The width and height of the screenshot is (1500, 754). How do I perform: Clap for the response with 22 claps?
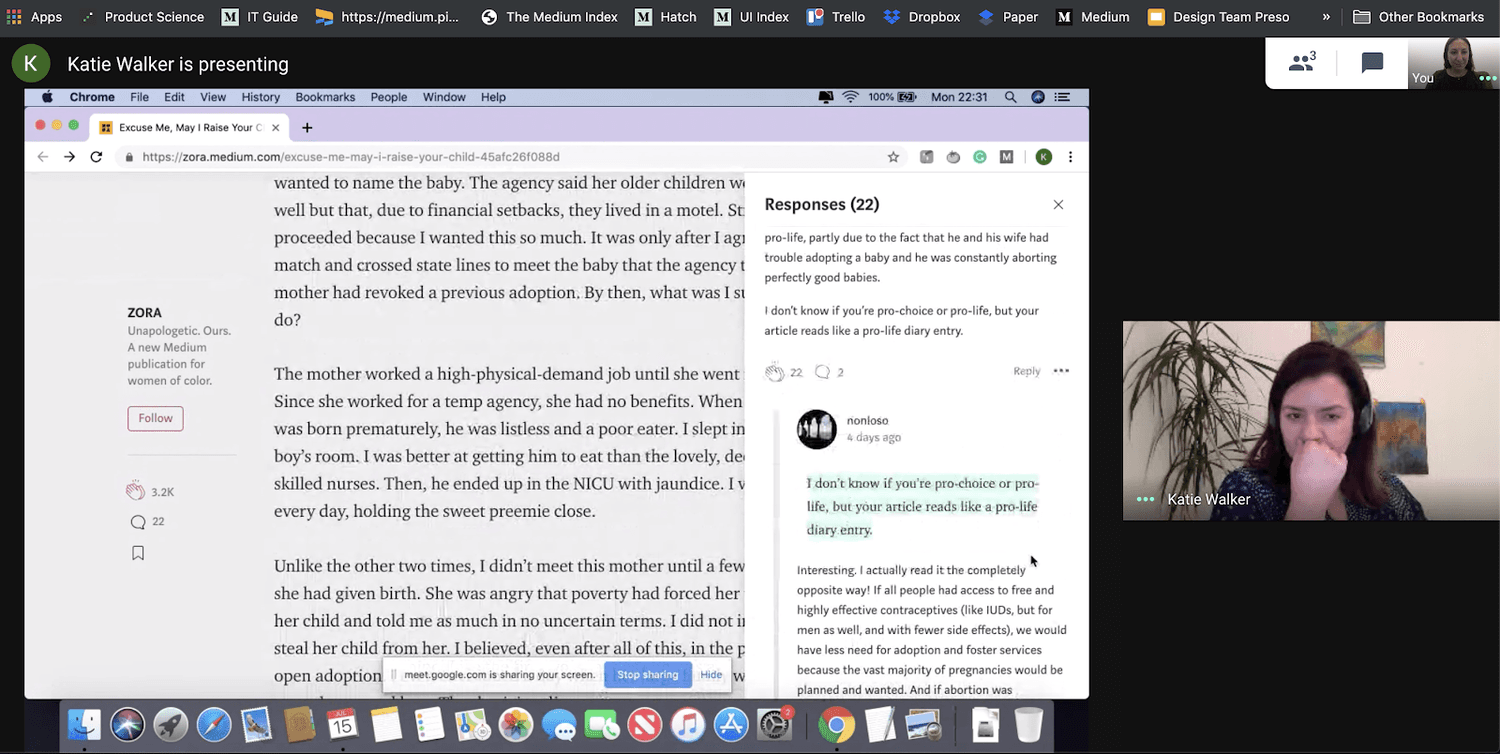tap(775, 372)
